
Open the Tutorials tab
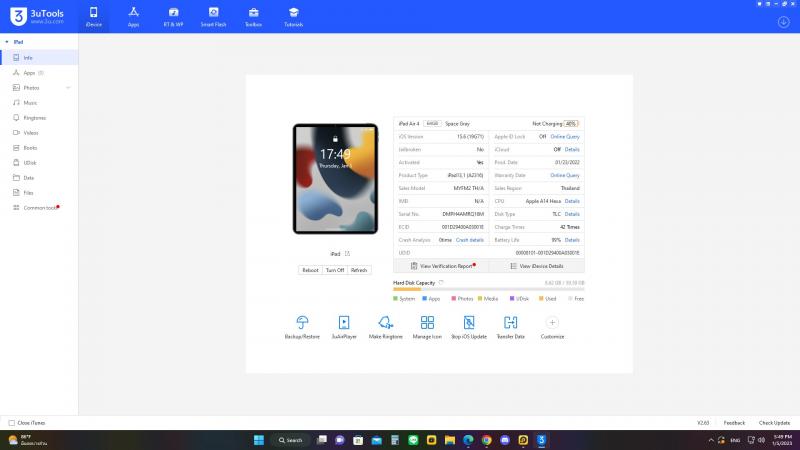click(293, 17)
